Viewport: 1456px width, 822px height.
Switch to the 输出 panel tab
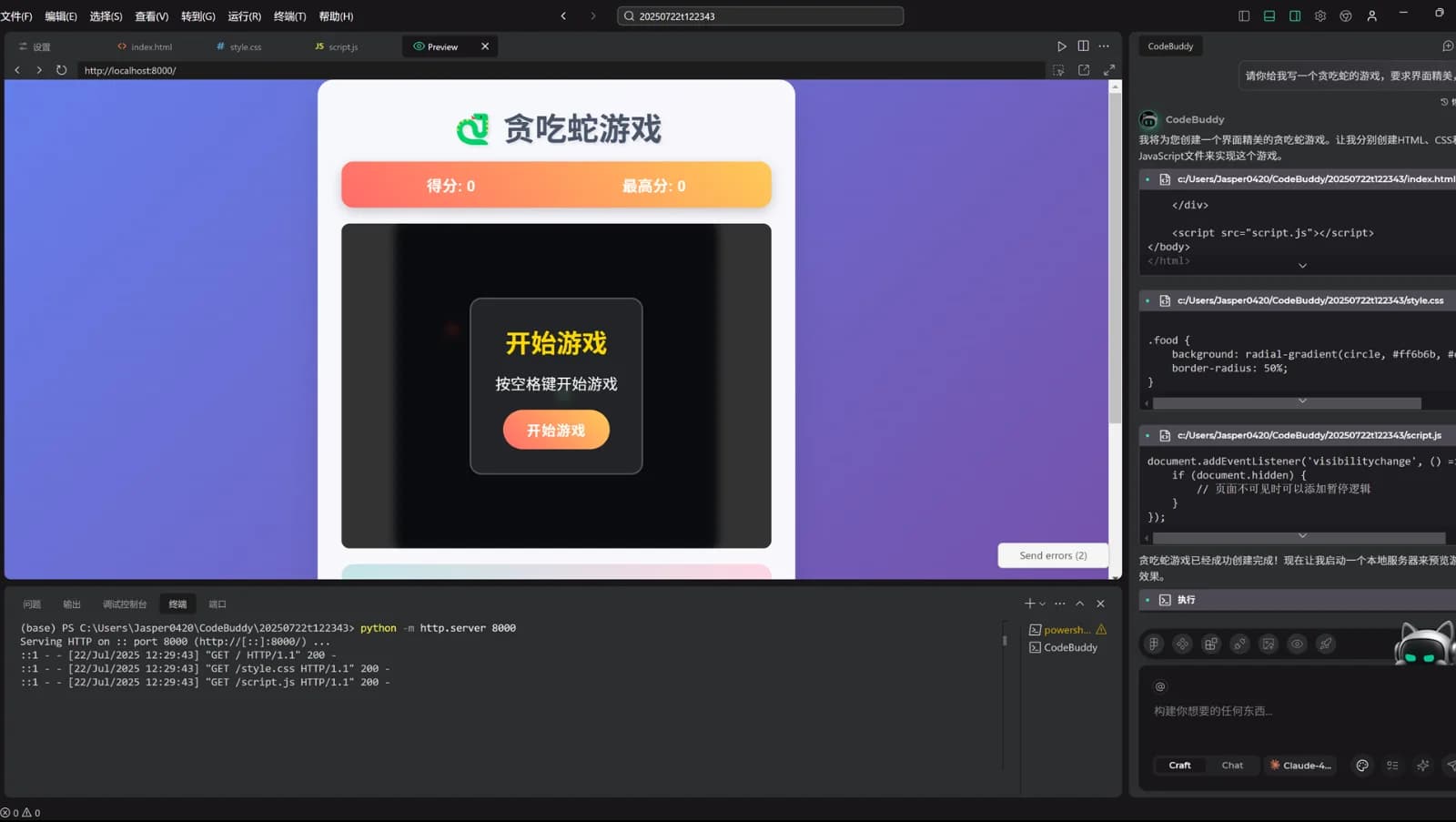click(72, 604)
